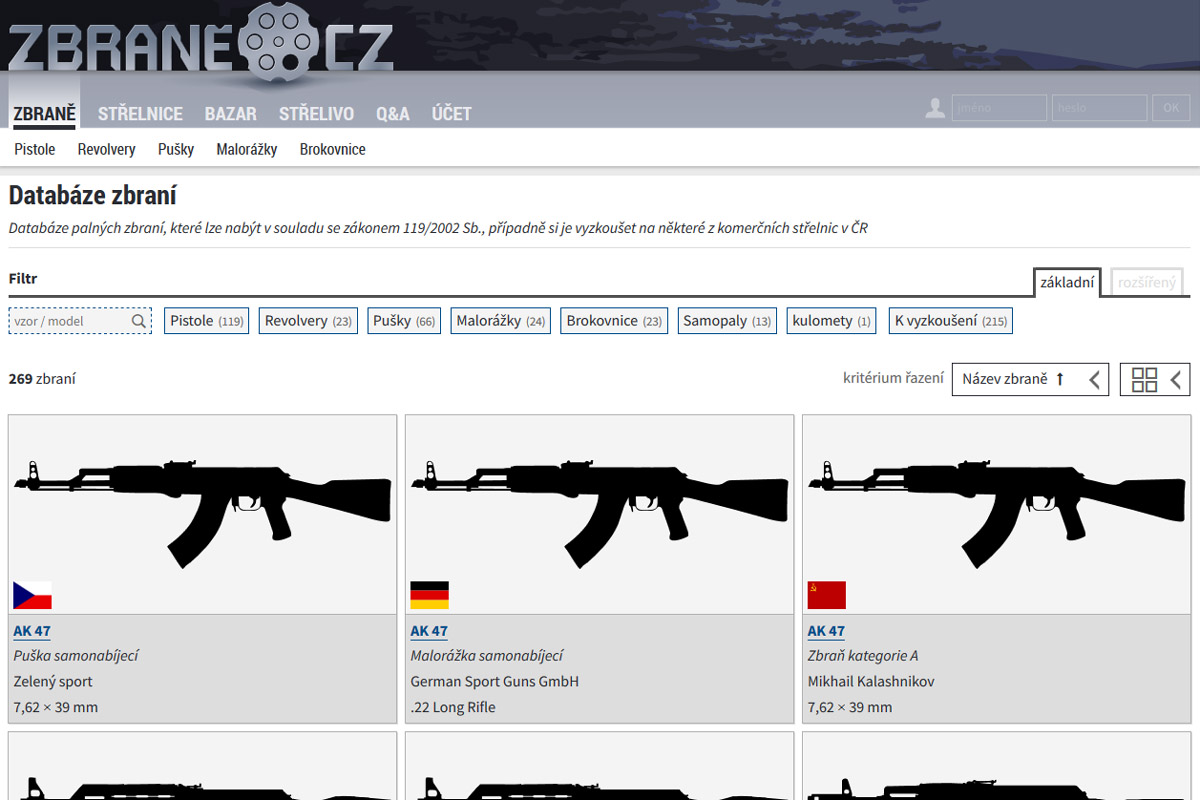Viewport: 1200px width, 800px height.
Task: Open the STŘELIVO menu item
Action: [316, 114]
